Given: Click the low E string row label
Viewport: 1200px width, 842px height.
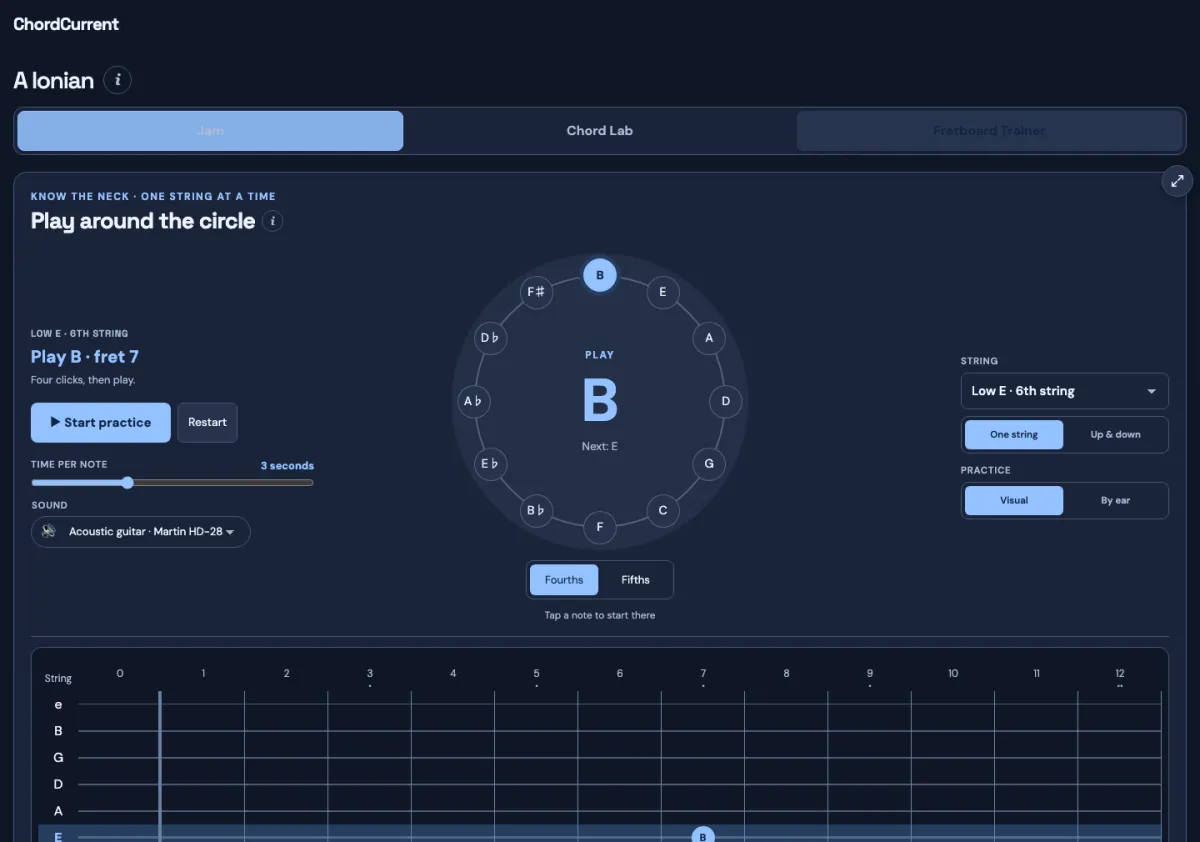Looking at the screenshot, I should pos(58,836).
